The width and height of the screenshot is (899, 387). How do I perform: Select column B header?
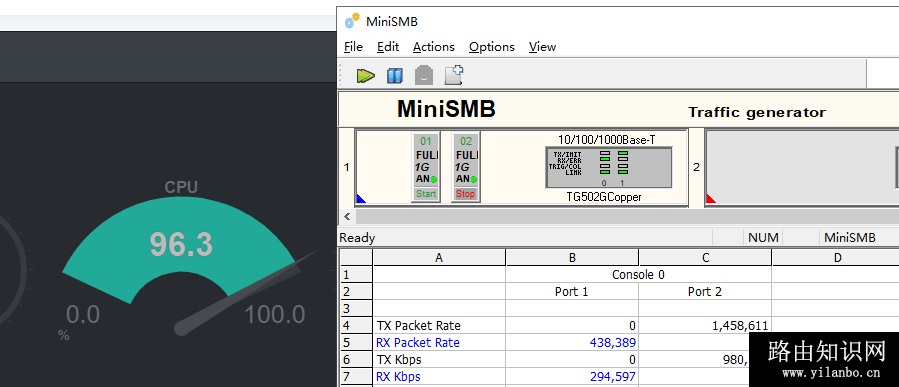pyautogui.click(x=572, y=258)
